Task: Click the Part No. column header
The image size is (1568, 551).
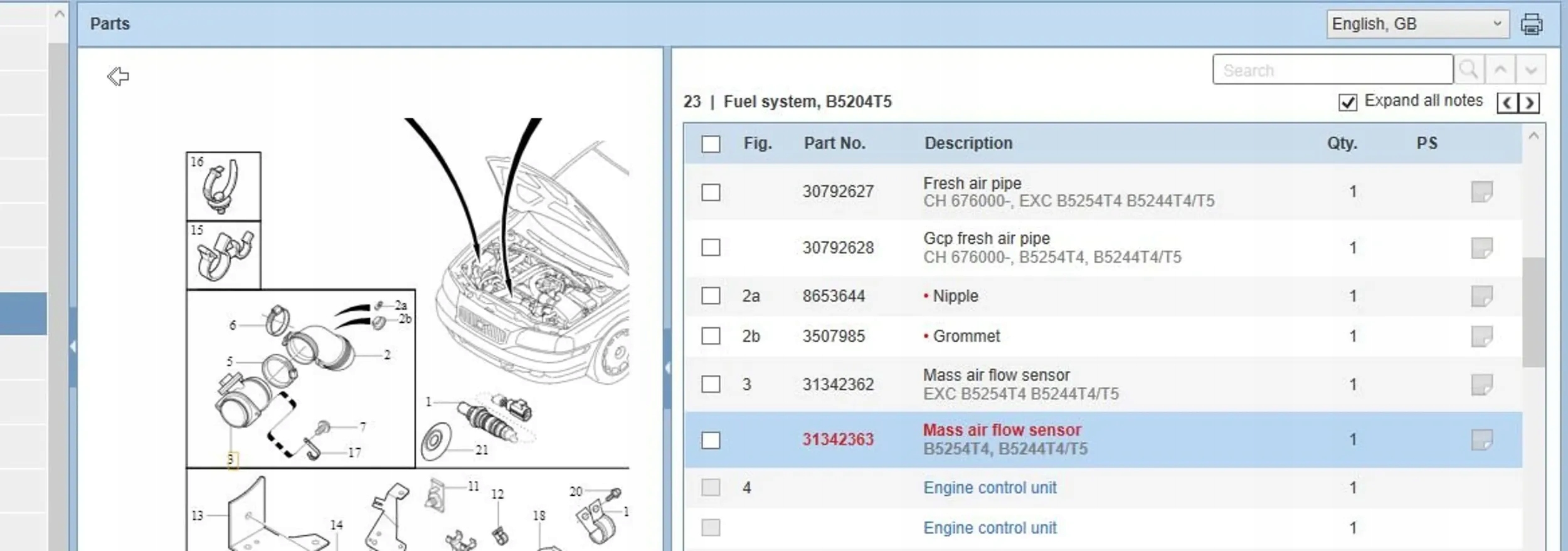Action: [835, 144]
